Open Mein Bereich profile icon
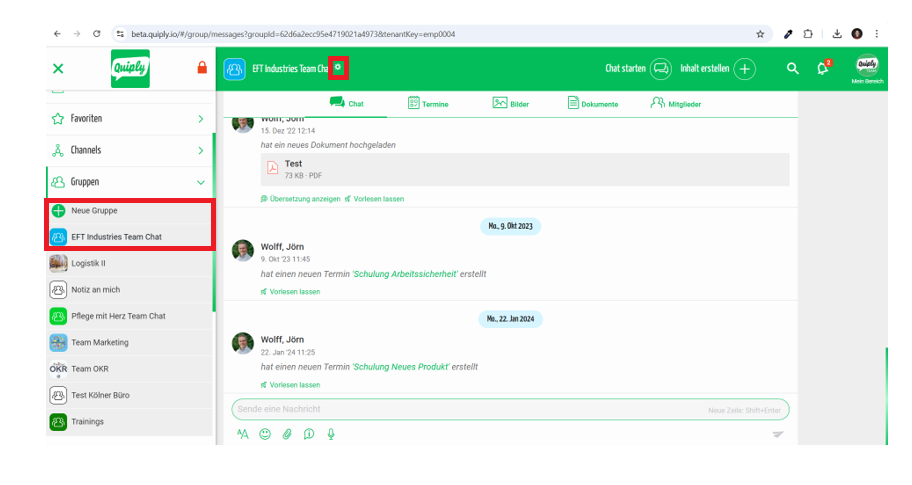Viewport: 912px width, 485px height. pos(867,65)
